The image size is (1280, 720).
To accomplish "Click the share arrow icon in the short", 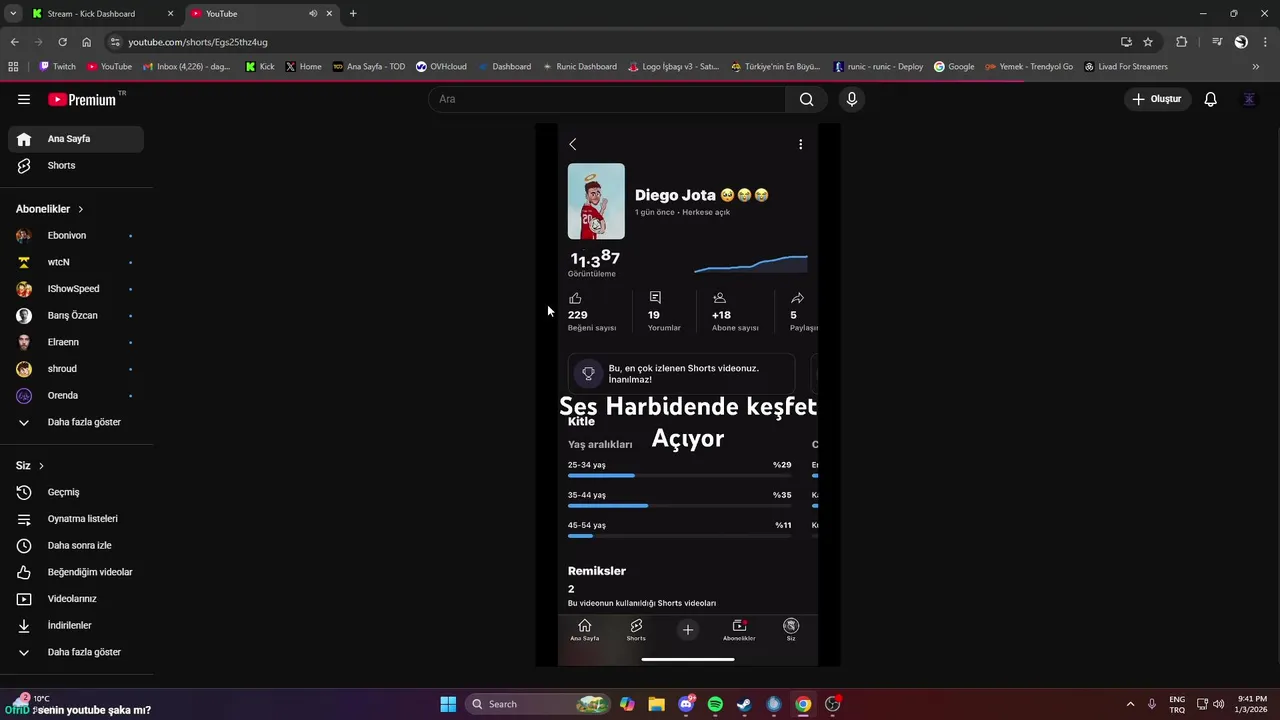I will click(x=797, y=298).
